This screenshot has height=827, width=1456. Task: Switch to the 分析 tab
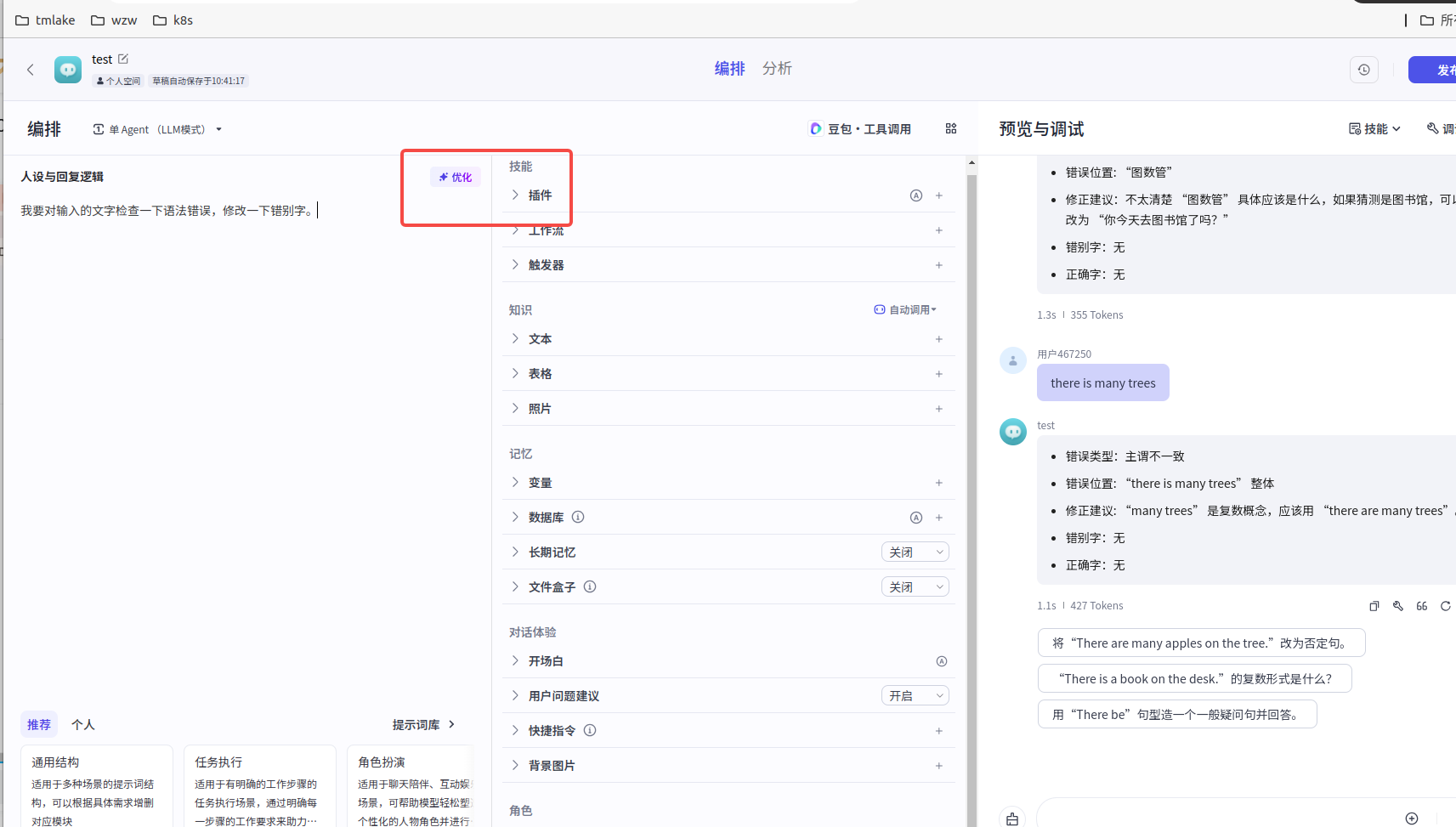[777, 69]
